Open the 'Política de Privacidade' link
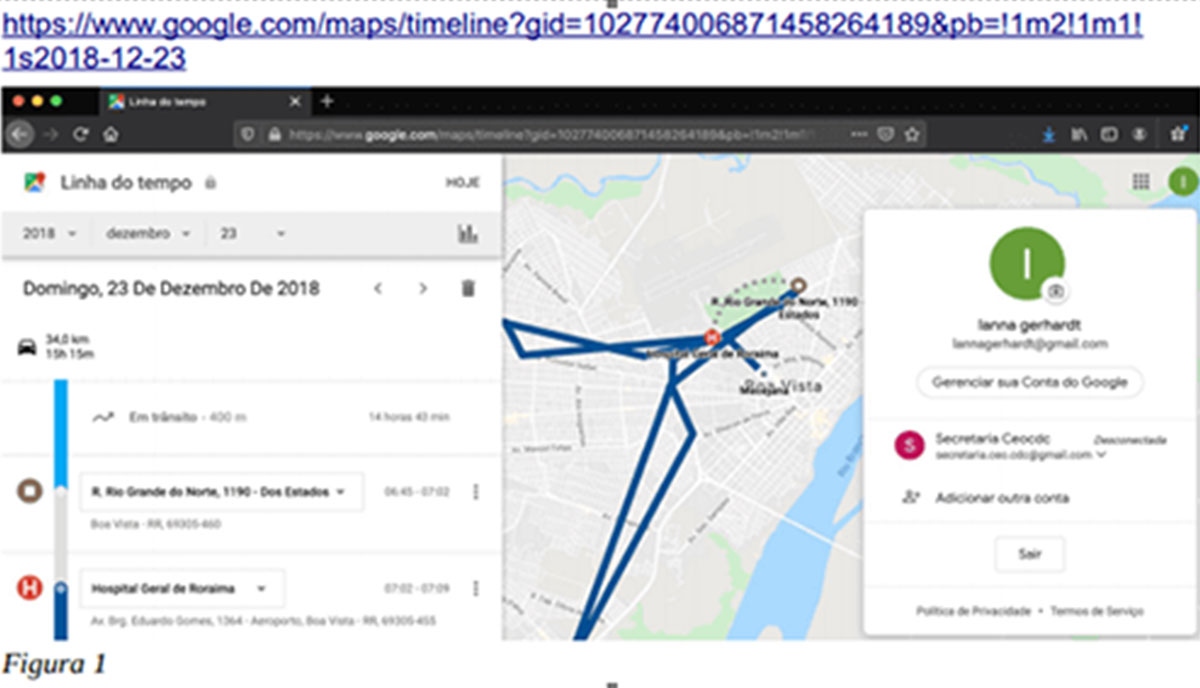 (x=972, y=611)
